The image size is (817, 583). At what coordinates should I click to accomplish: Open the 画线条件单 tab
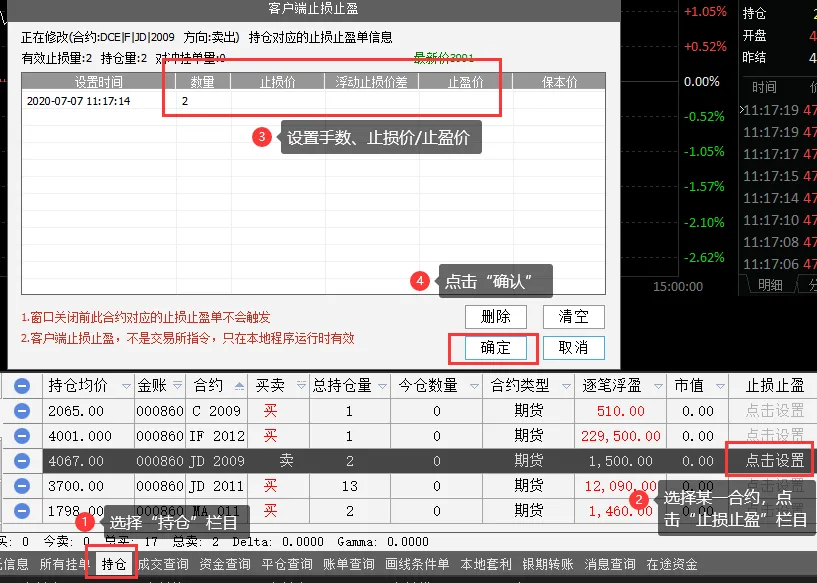[417, 564]
